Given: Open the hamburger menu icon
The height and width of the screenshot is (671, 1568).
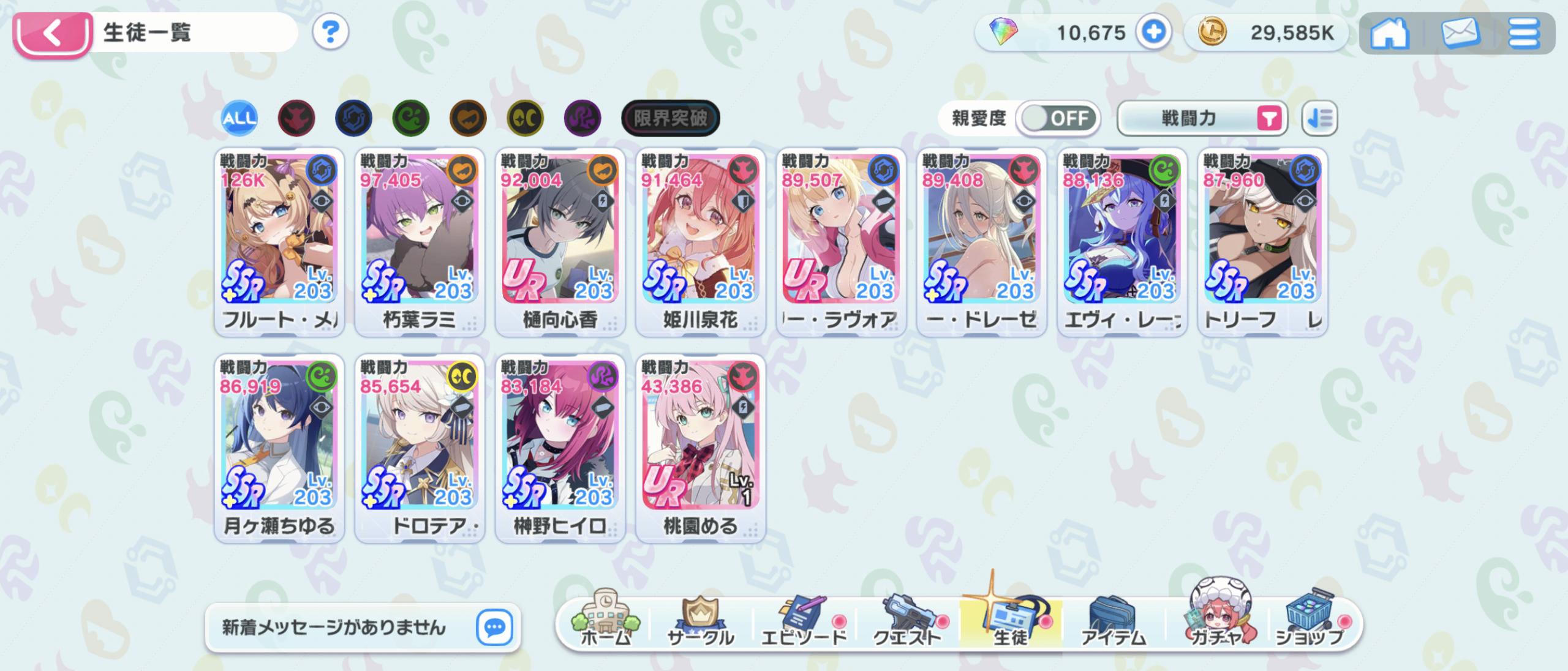Looking at the screenshot, I should tap(1523, 32).
